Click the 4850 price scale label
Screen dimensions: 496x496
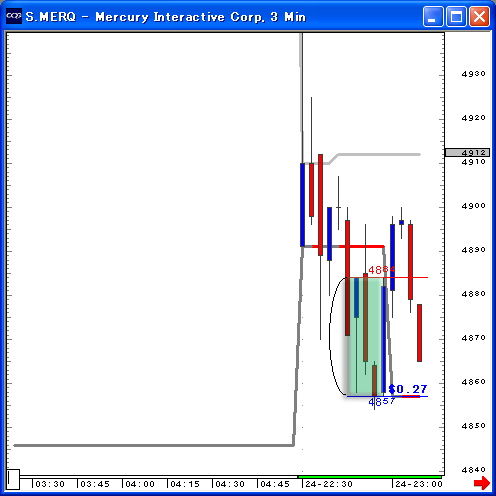click(473, 426)
